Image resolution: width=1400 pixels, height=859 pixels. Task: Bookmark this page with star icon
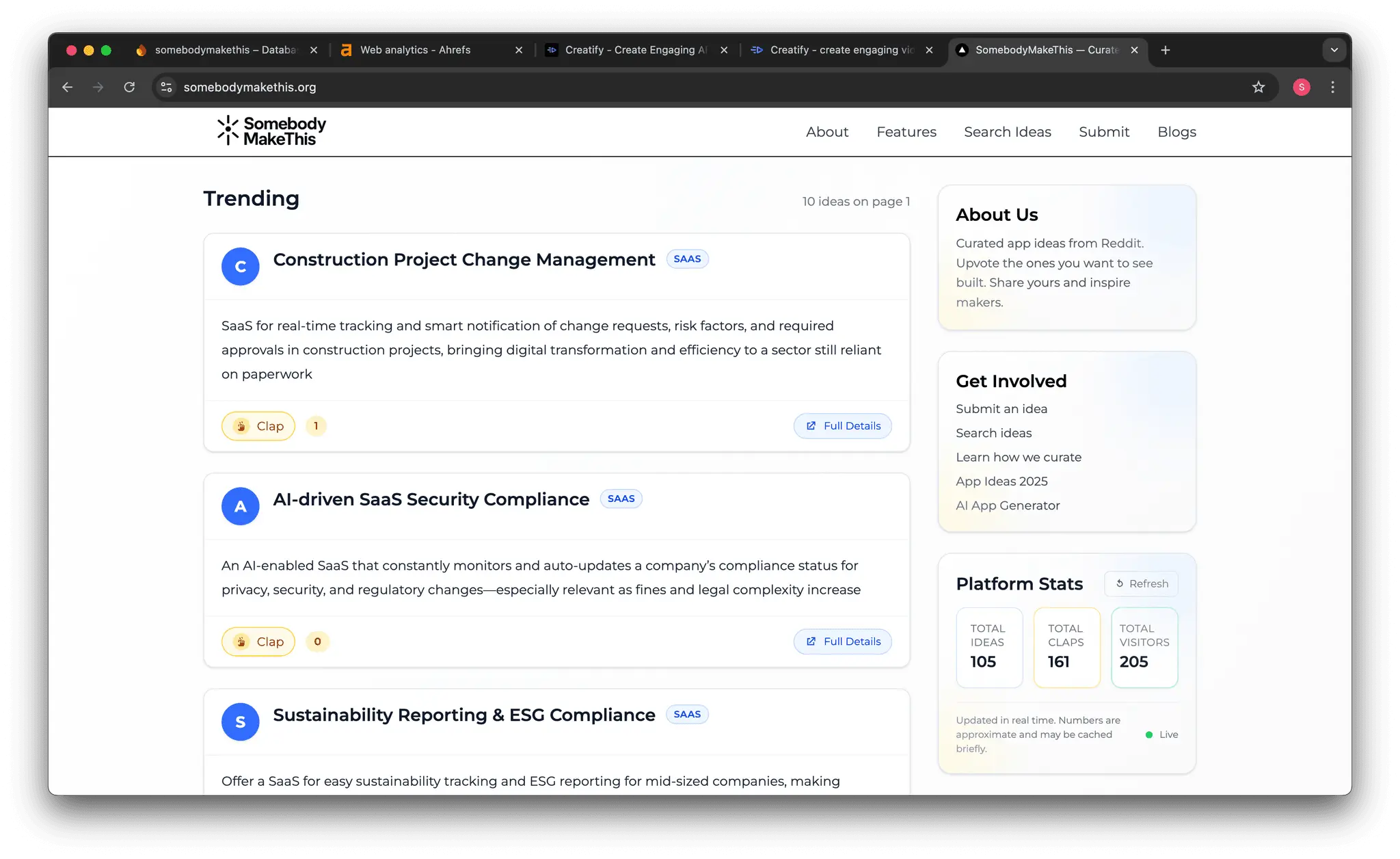[x=1258, y=87]
